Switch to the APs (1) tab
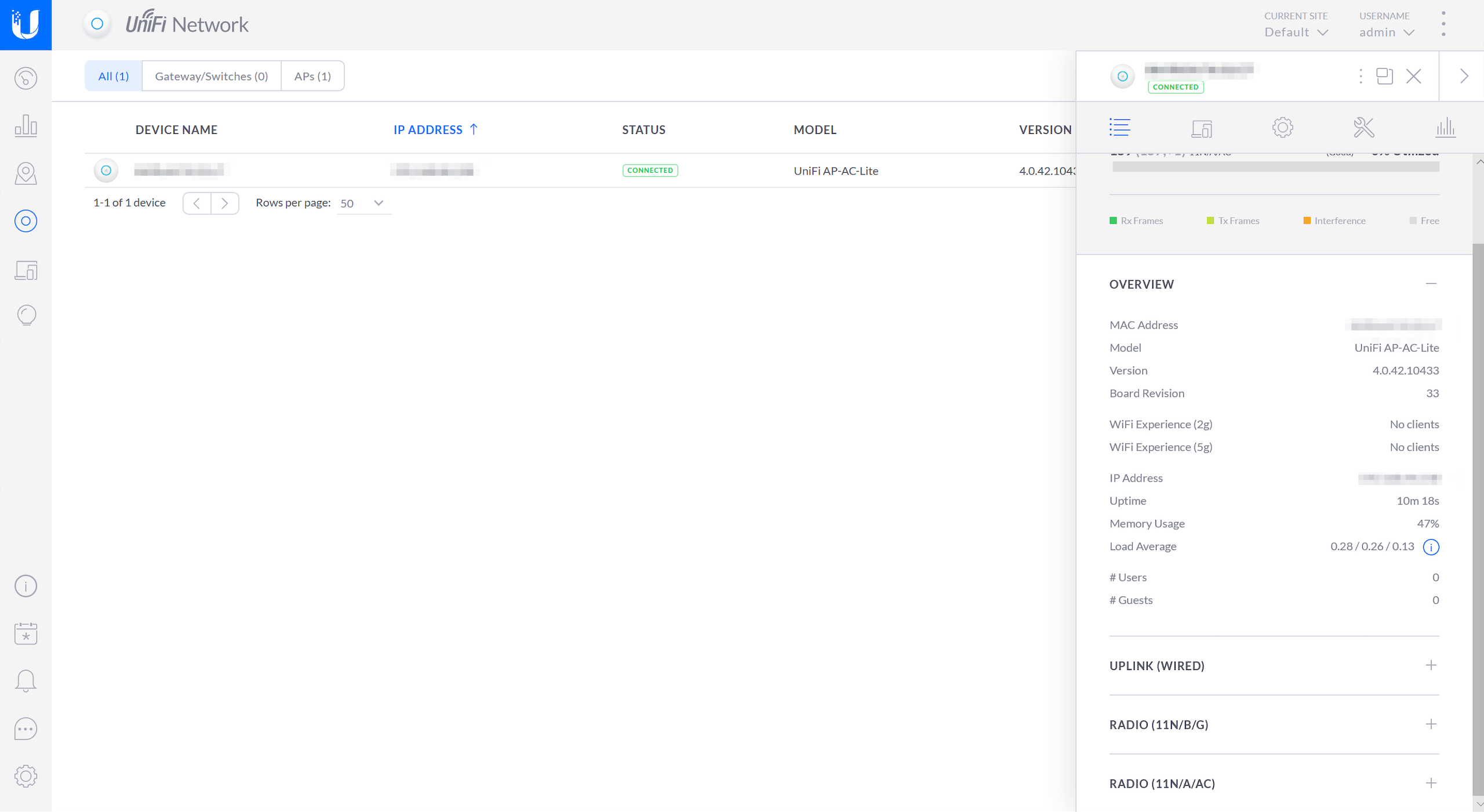The width and height of the screenshot is (1484, 812). coord(312,76)
